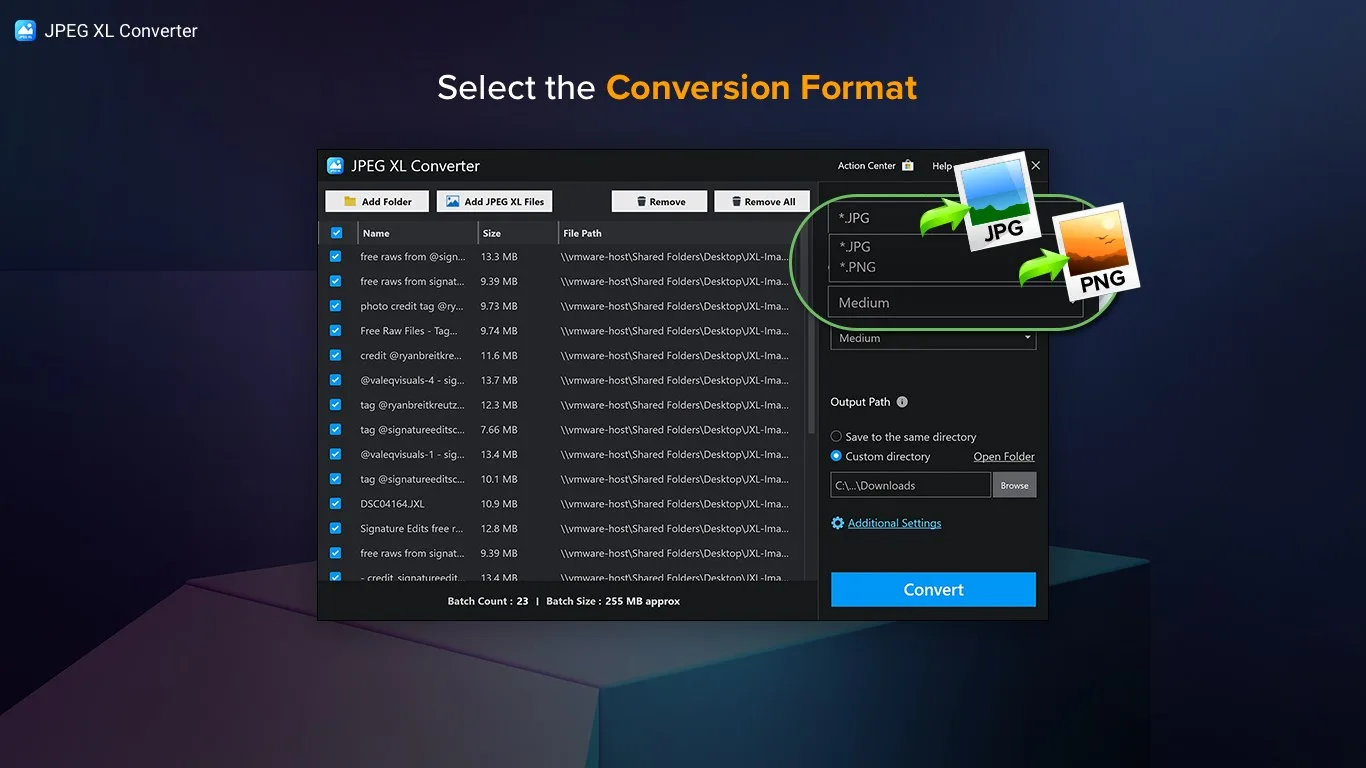The image size is (1366, 768).
Task: Click the 7.66 MB size cell
Action: [x=499, y=430]
